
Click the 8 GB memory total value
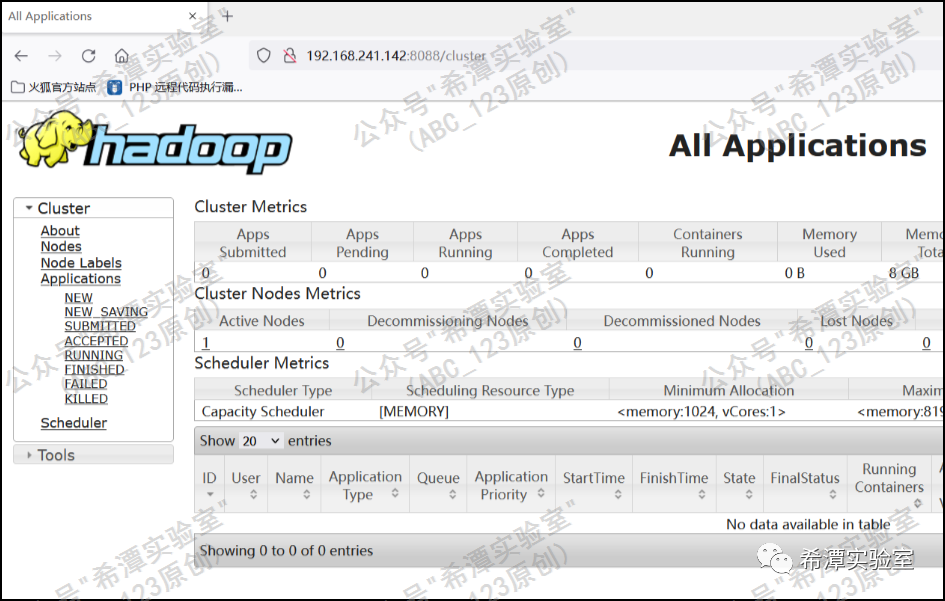(x=904, y=273)
